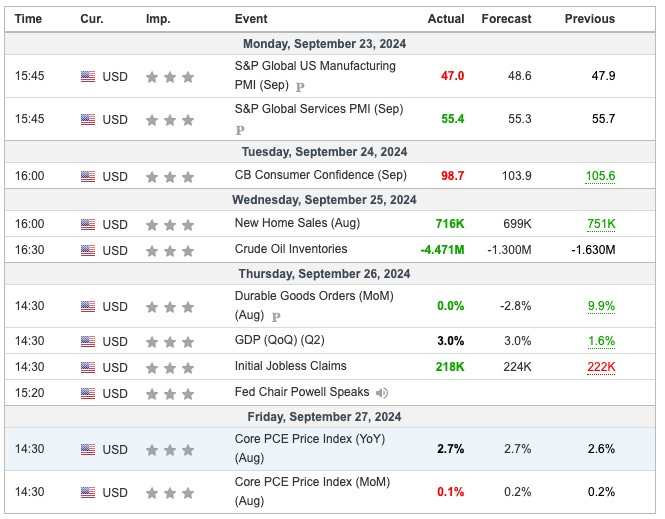This screenshot has height=519, width=665.
Task: Click the Imp. column header
Action: [158, 19]
